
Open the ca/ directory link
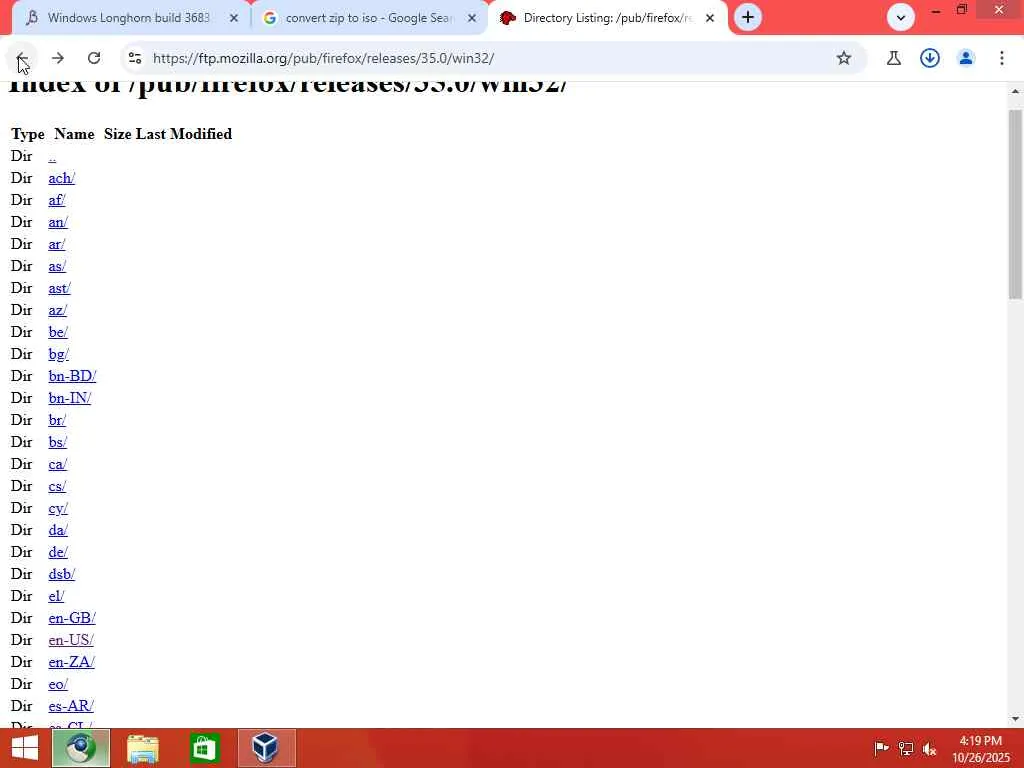pyautogui.click(x=57, y=464)
